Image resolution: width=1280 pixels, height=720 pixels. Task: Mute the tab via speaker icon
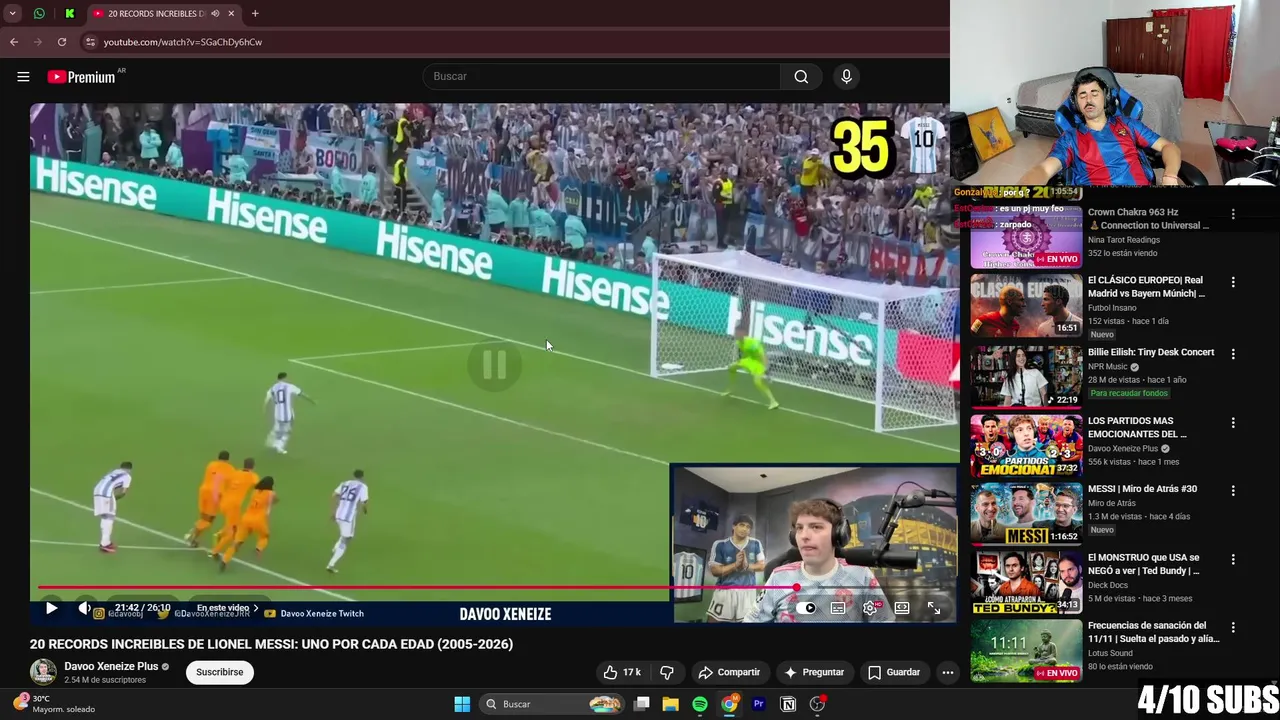pos(215,13)
